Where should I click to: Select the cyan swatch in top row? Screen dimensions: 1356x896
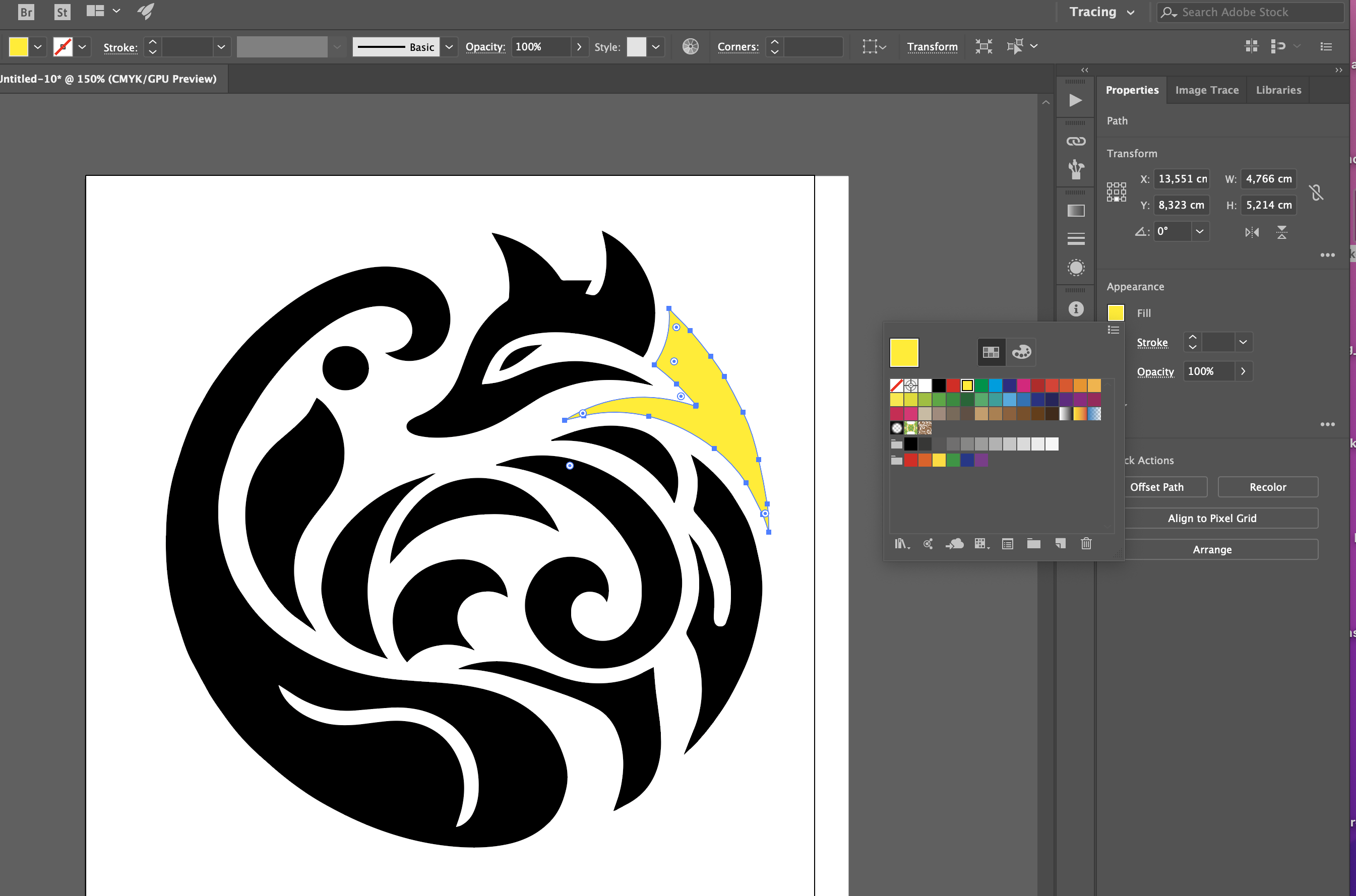[995, 385]
